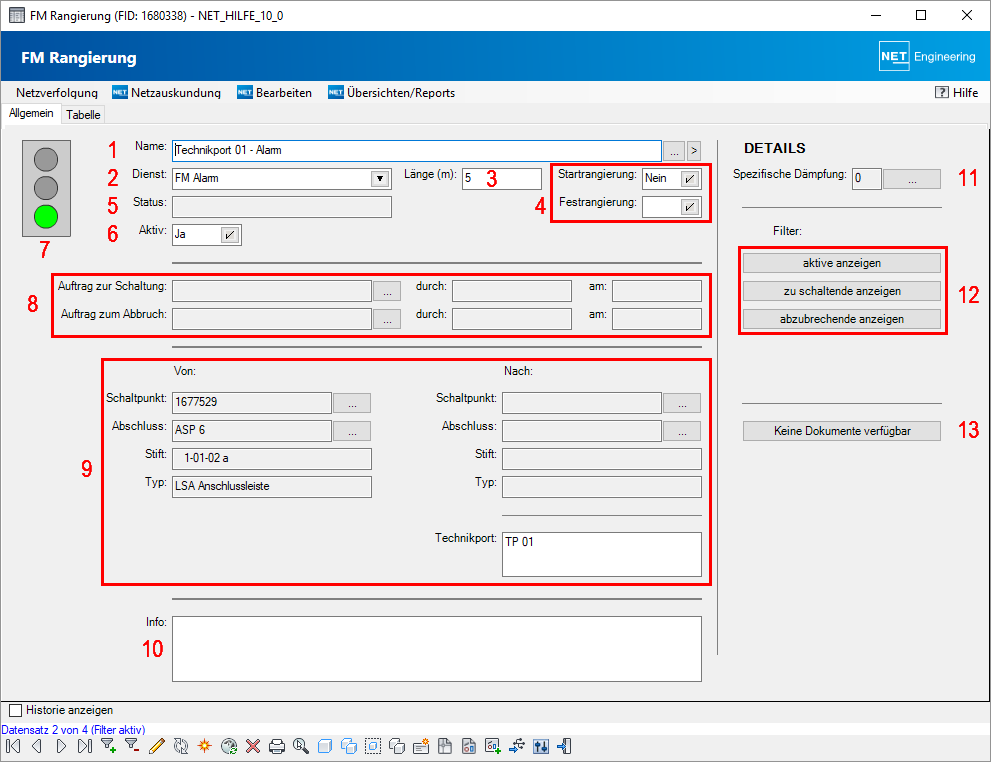Screen dimensions: 991x762
Task: Click the Länge (m) input field
Action: coord(502,179)
